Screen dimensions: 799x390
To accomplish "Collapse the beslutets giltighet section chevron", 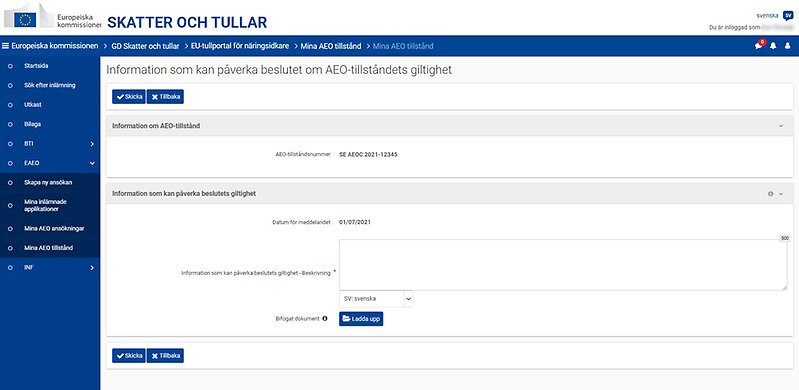I will pyautogui.click(x=781, y=194).
